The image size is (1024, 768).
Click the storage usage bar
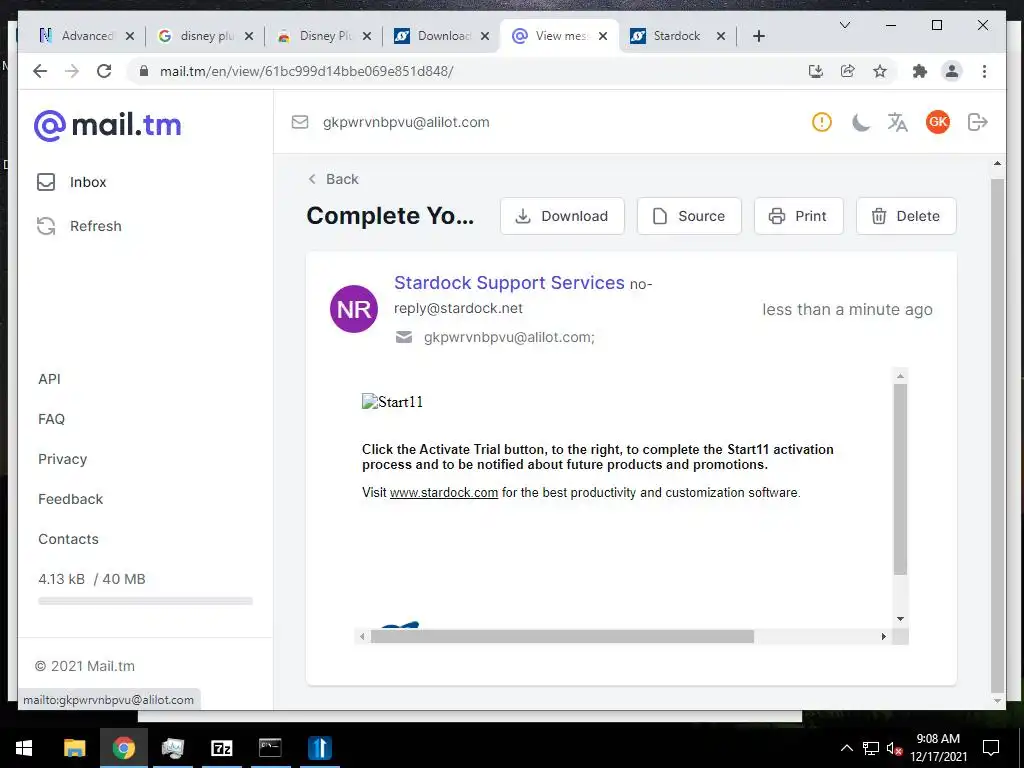pyautogui.click(x=145, y=601)
